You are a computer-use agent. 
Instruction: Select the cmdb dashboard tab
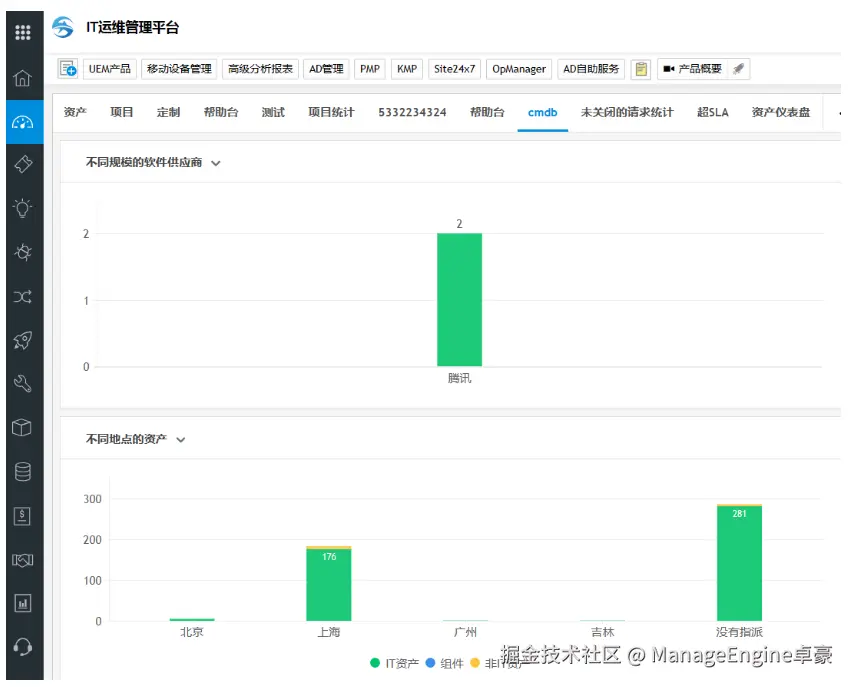(543, 113)
